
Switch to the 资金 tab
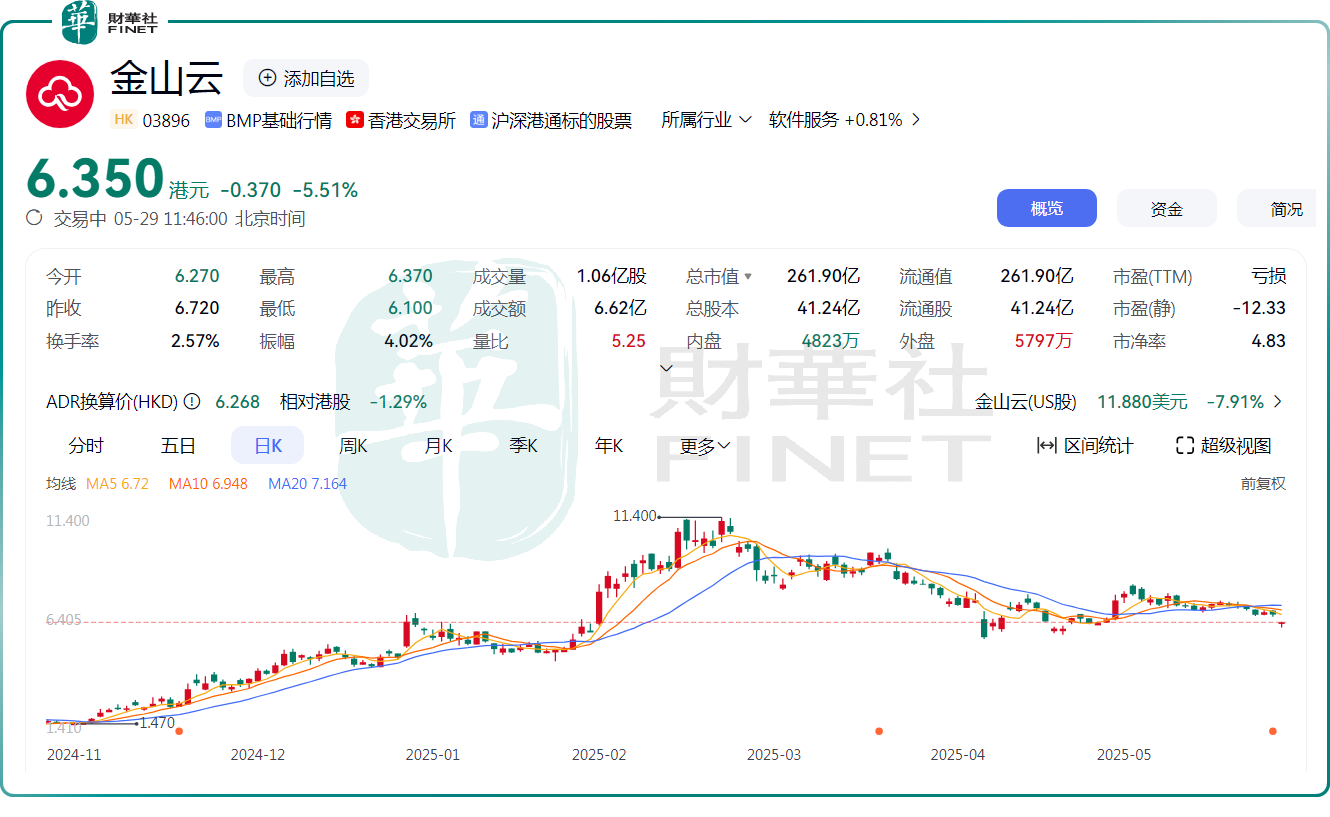pyautogui.click(x=1167, y=208)
